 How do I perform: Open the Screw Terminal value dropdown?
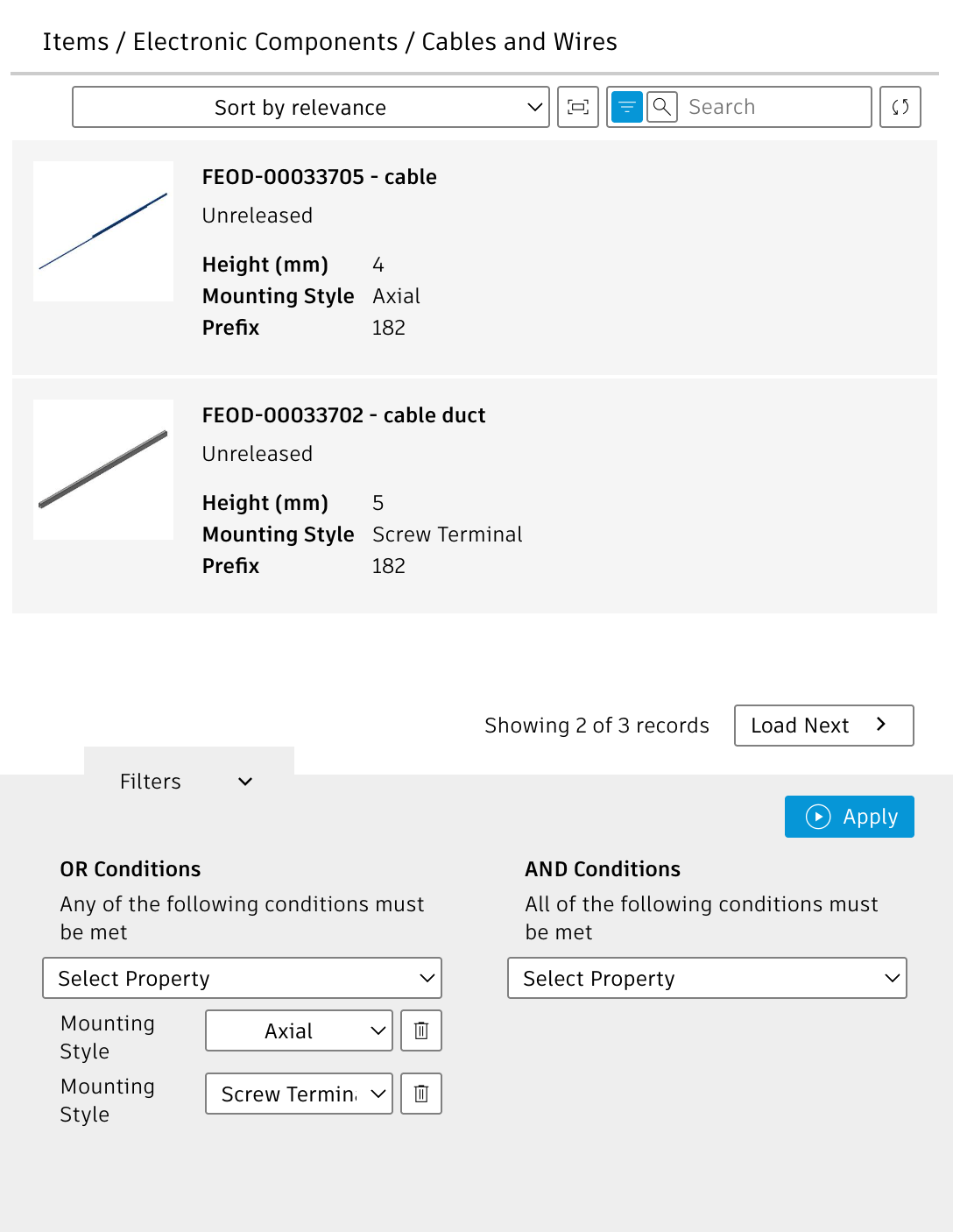click(299, 1094)
